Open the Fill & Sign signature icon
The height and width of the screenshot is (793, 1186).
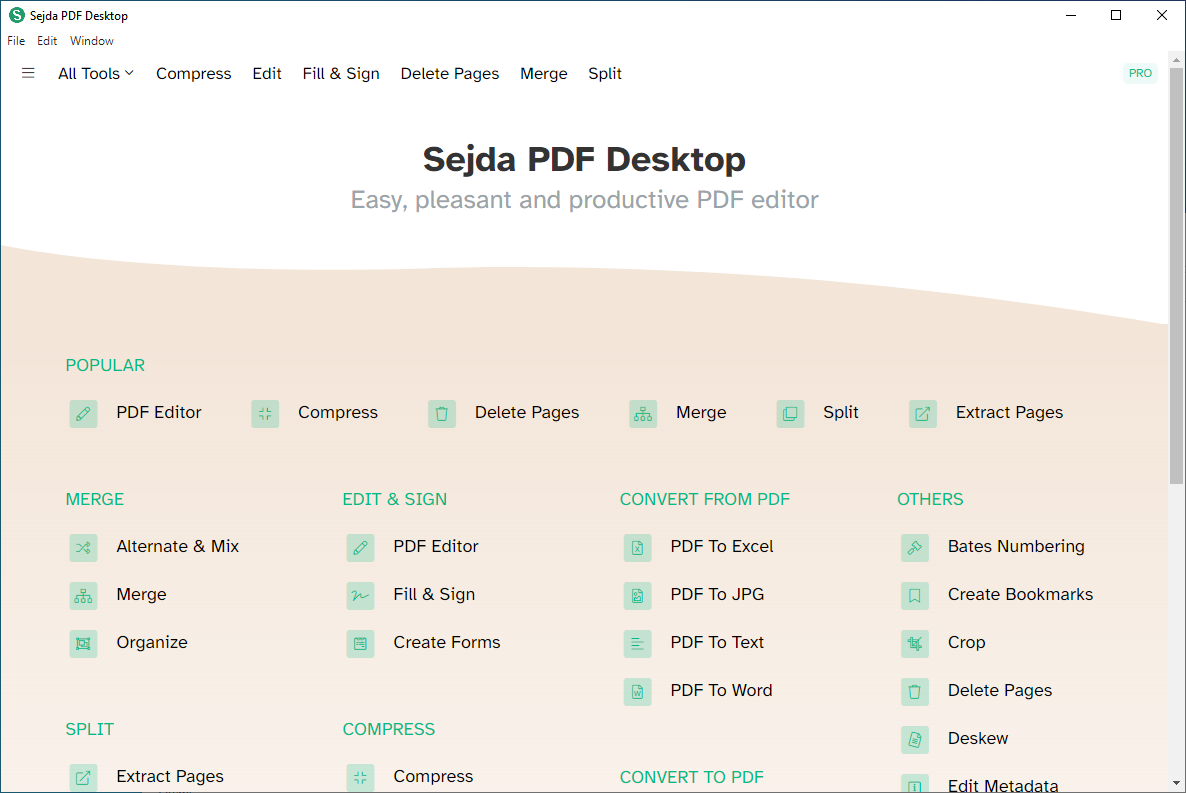(x=360, y=596)
